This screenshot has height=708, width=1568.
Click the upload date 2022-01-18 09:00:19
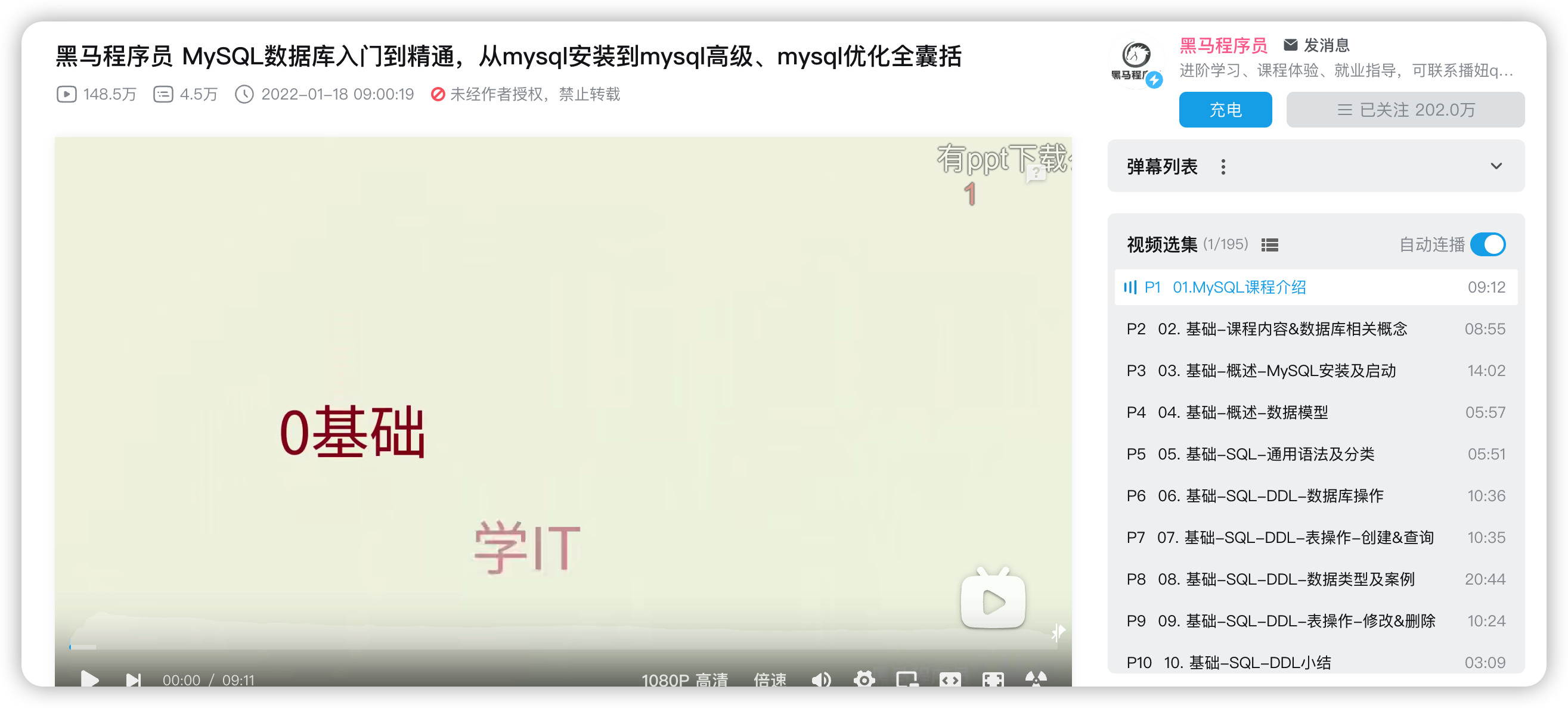point(324,94)
